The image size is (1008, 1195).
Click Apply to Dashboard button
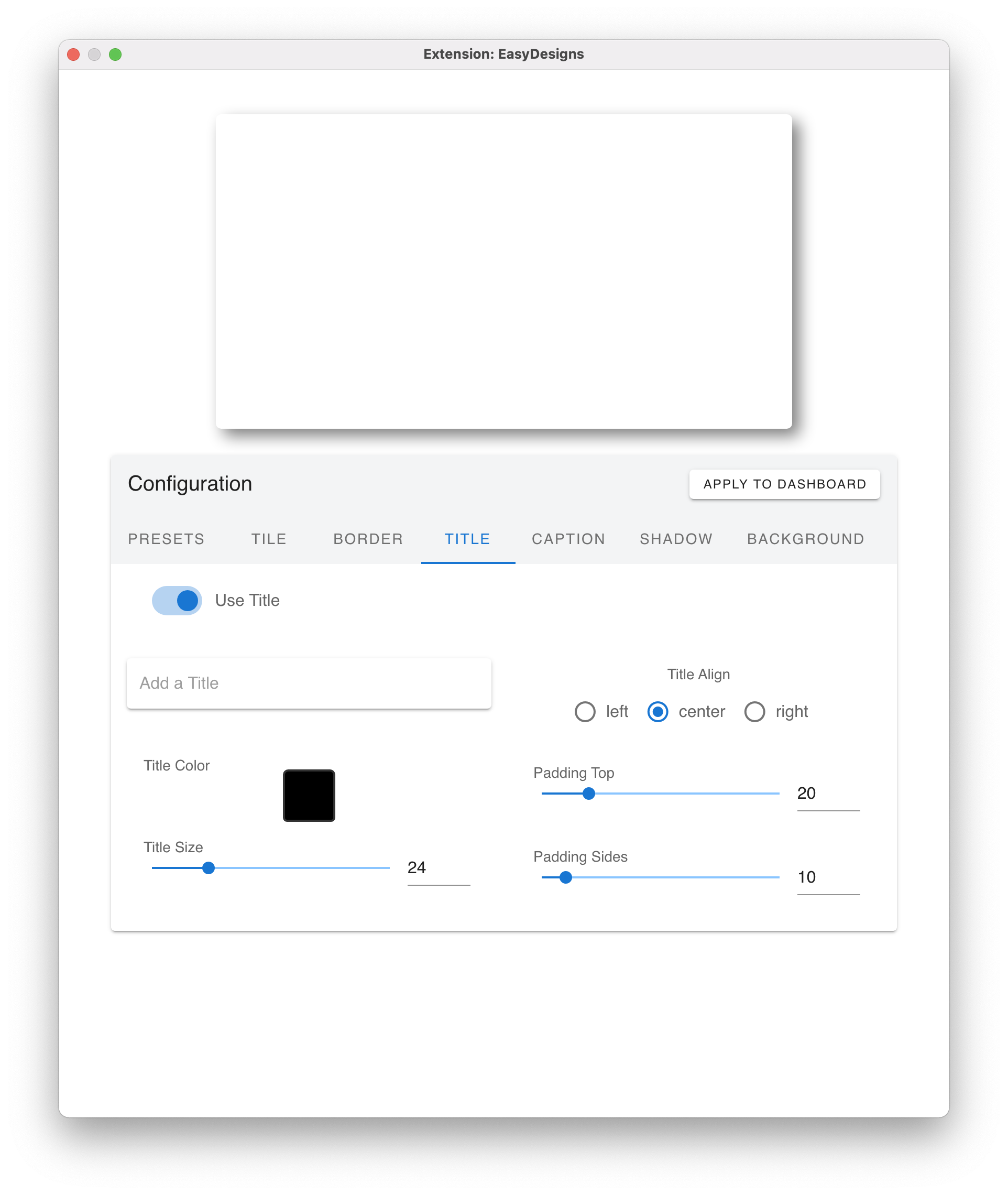pos(784,484)
